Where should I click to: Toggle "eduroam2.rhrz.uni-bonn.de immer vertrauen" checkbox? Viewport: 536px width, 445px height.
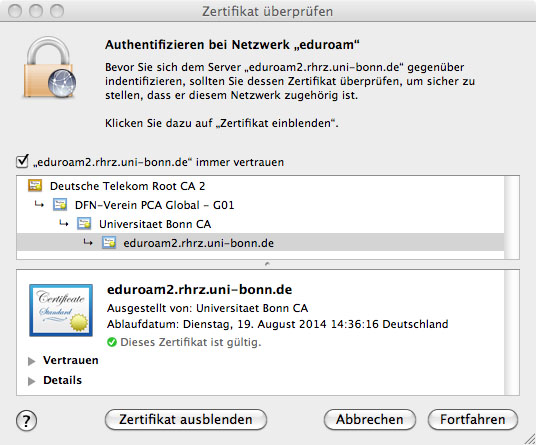tap(22, 161)
